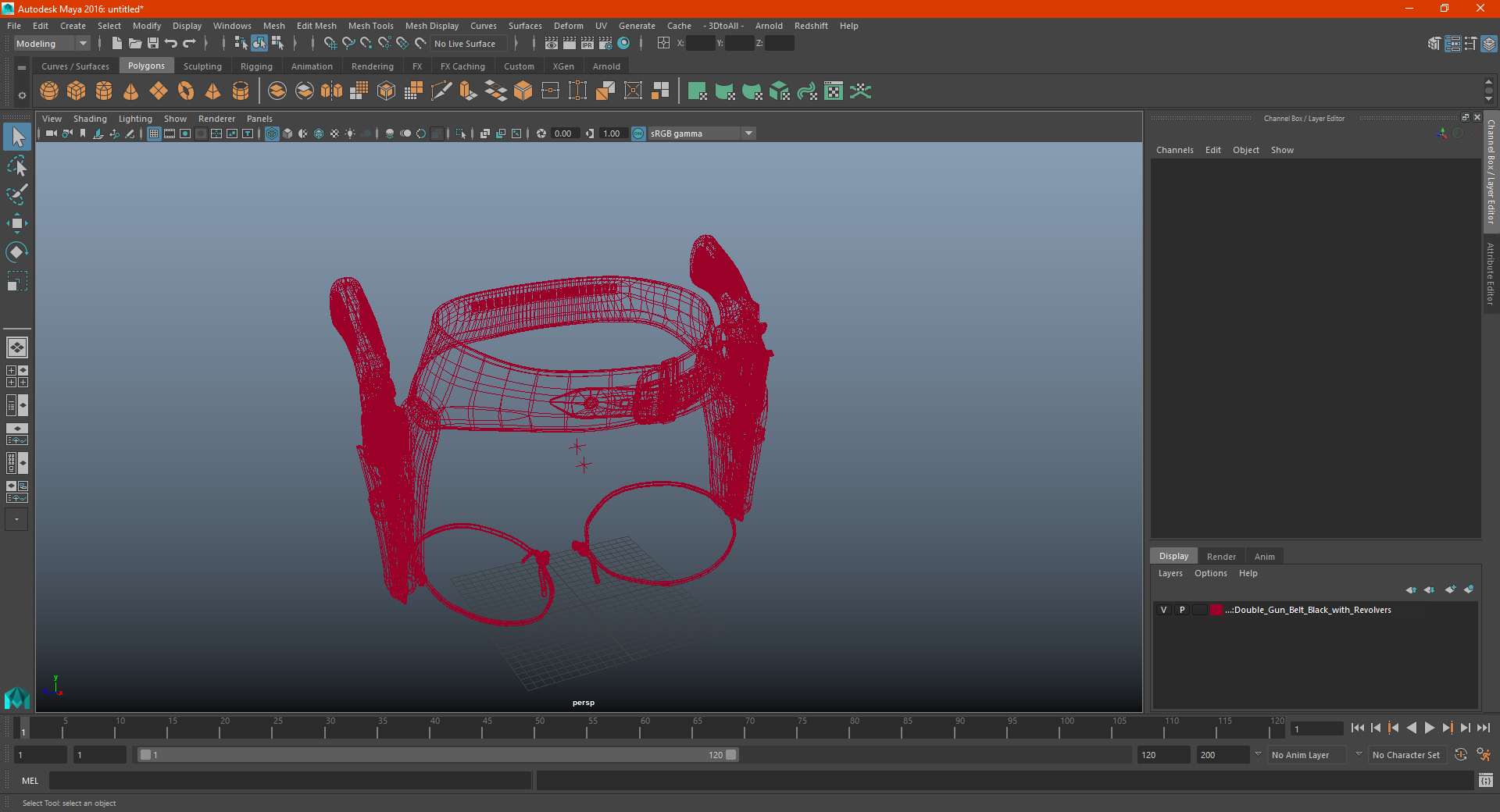
Task: Open shelf tab options menu button
Action: [22, 68]
